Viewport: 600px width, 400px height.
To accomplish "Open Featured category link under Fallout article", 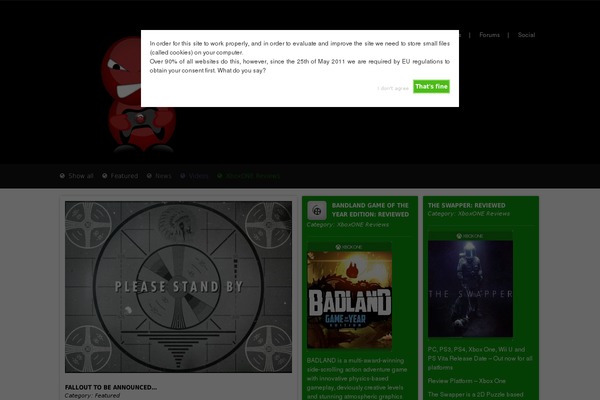I will click(107, 396).
